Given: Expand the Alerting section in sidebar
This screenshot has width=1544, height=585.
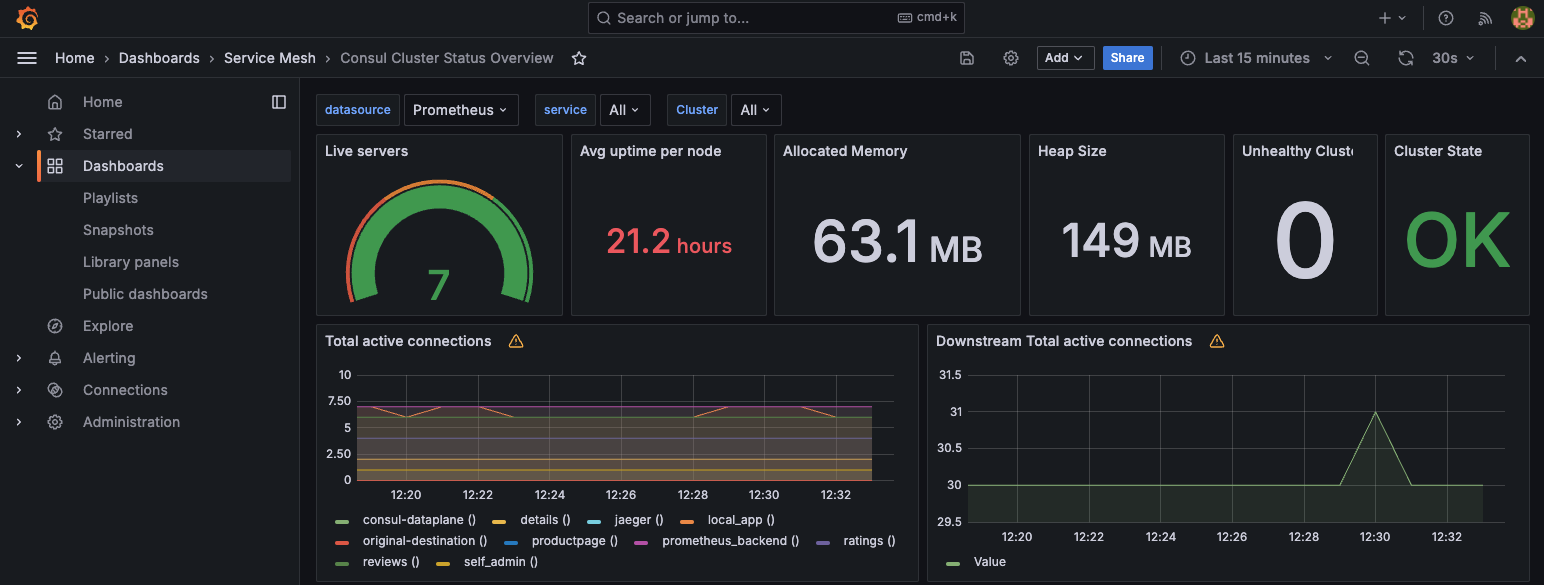Looking at the screenshot, I should [19, 358].
